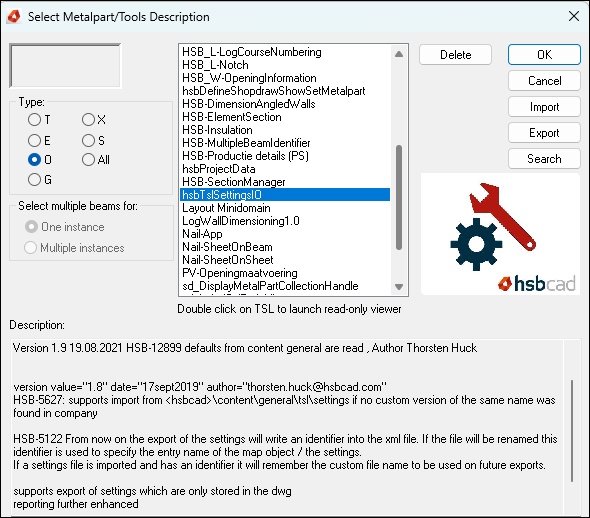The image size is (590, 518).
Task: Click the Version 1.9 description line
Action: (x=245, y=348)
